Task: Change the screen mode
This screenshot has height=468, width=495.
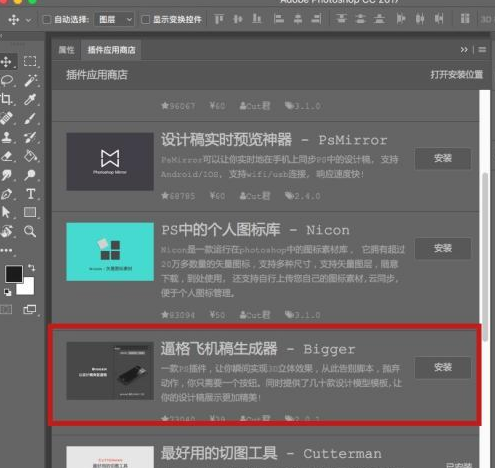Action: pyautogui.click(x=30, y=309)
